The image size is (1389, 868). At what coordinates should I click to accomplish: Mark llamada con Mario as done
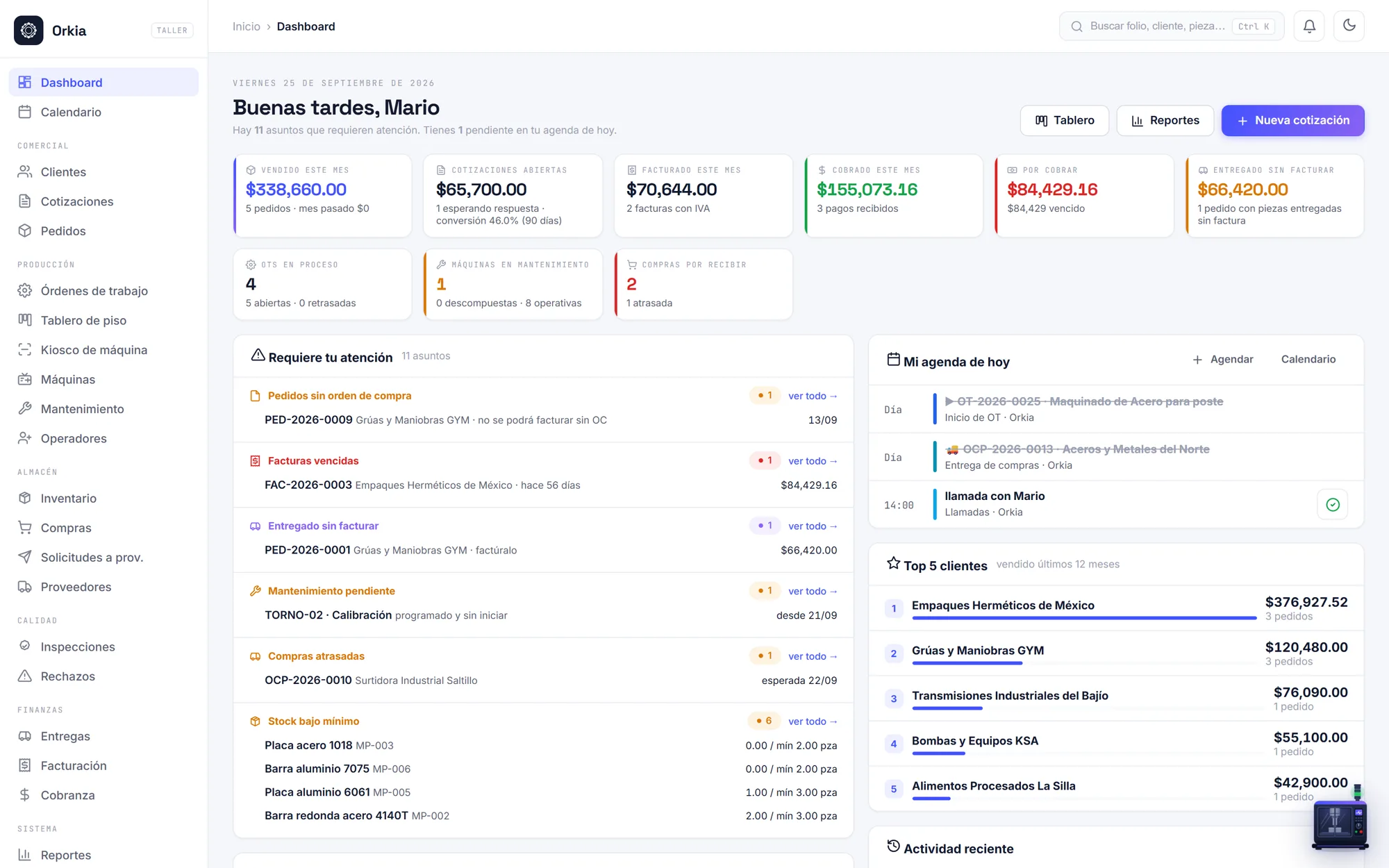(x=1332, y=505)
